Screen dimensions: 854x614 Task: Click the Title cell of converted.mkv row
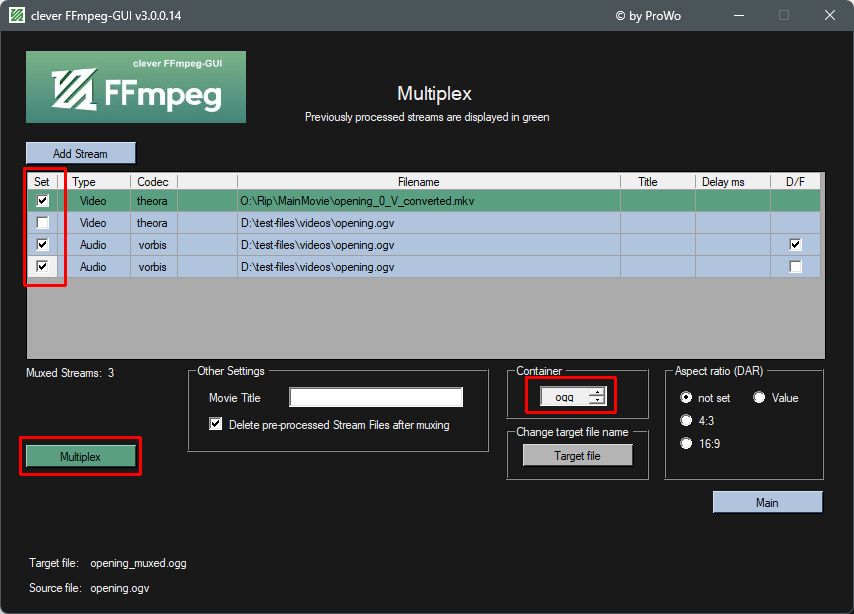point(658,200)
